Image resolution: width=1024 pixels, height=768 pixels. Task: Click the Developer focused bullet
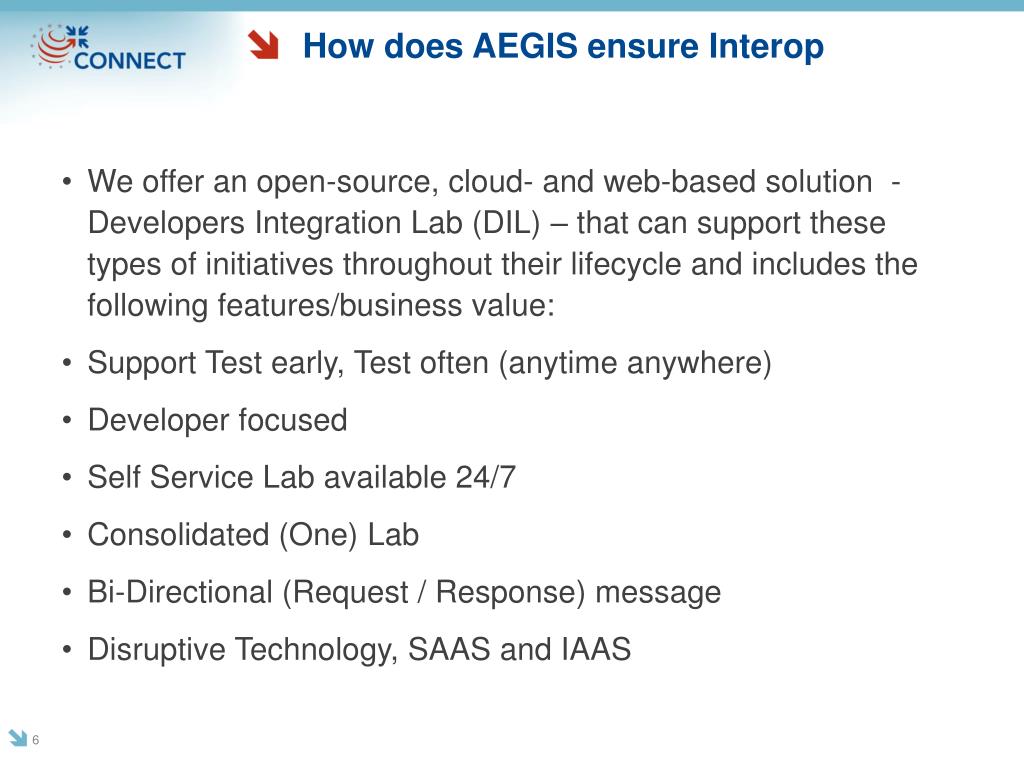217,420
